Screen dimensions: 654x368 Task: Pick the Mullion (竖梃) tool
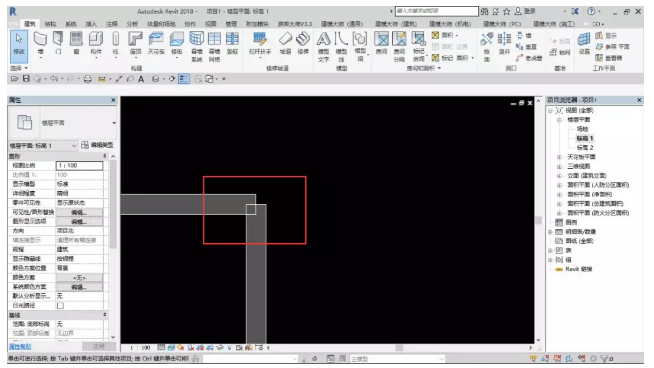(x=232, y=43)
